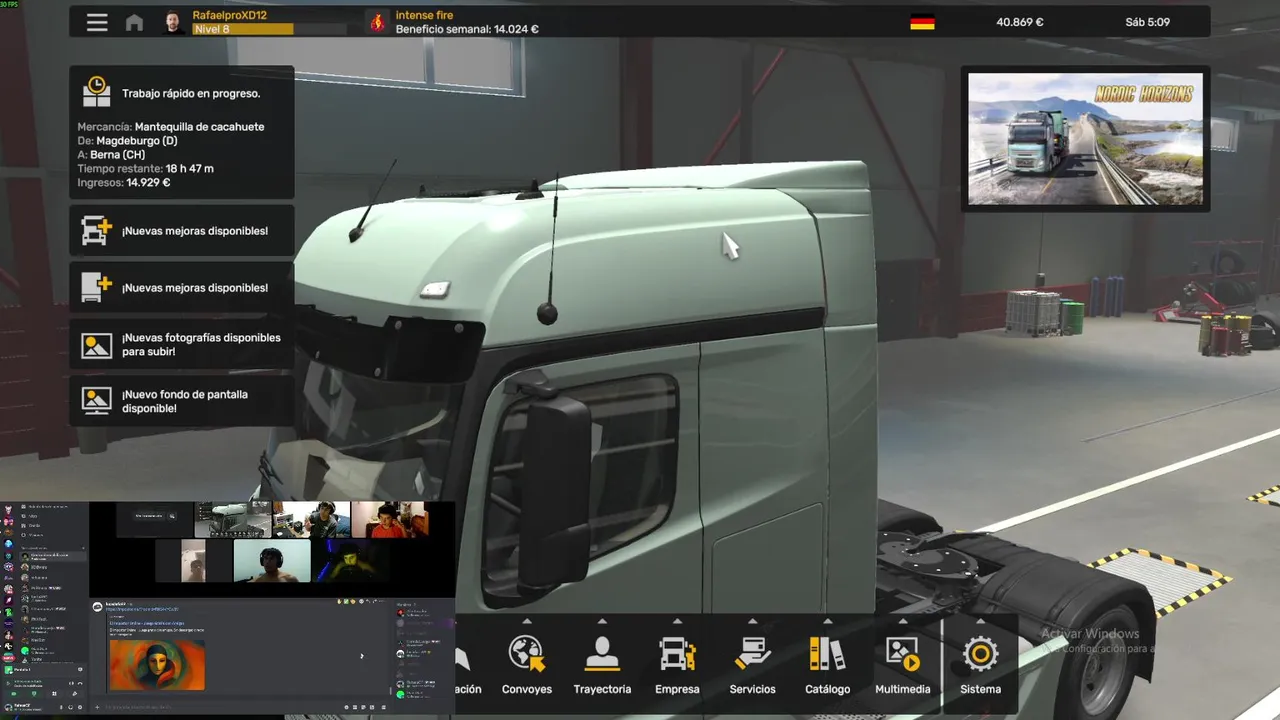
Task: Click the blue link in Discord chat
Action: click(x=142, y=609)
